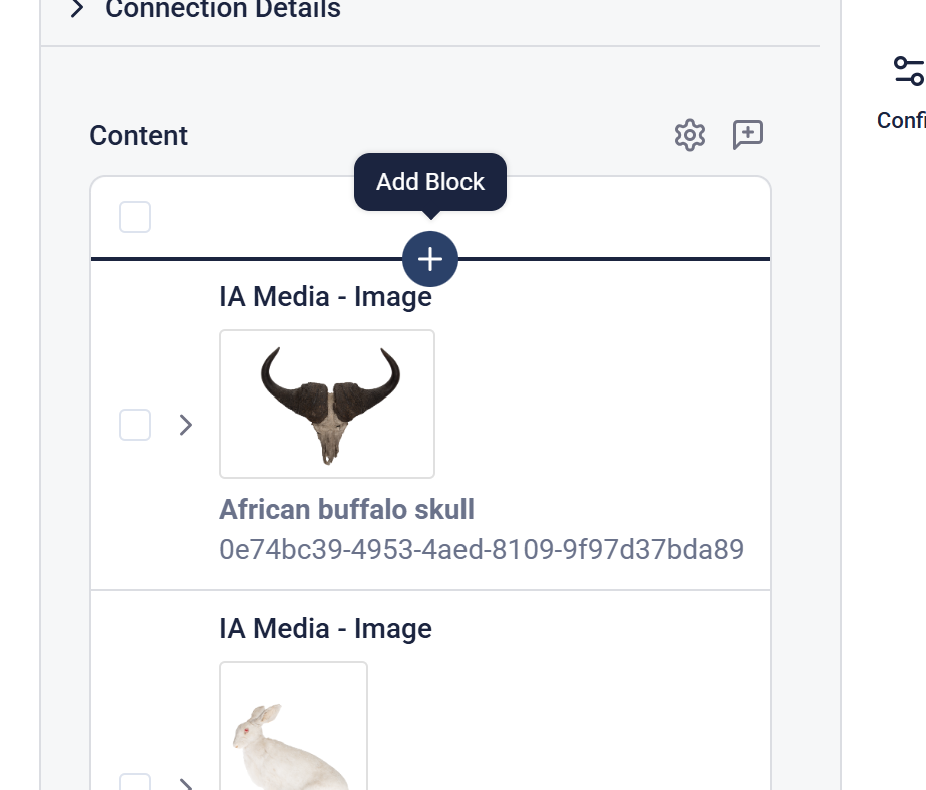The image size is (926, 790).
Task: Check the white rabbit row checkbox
Action: (135, 782)
